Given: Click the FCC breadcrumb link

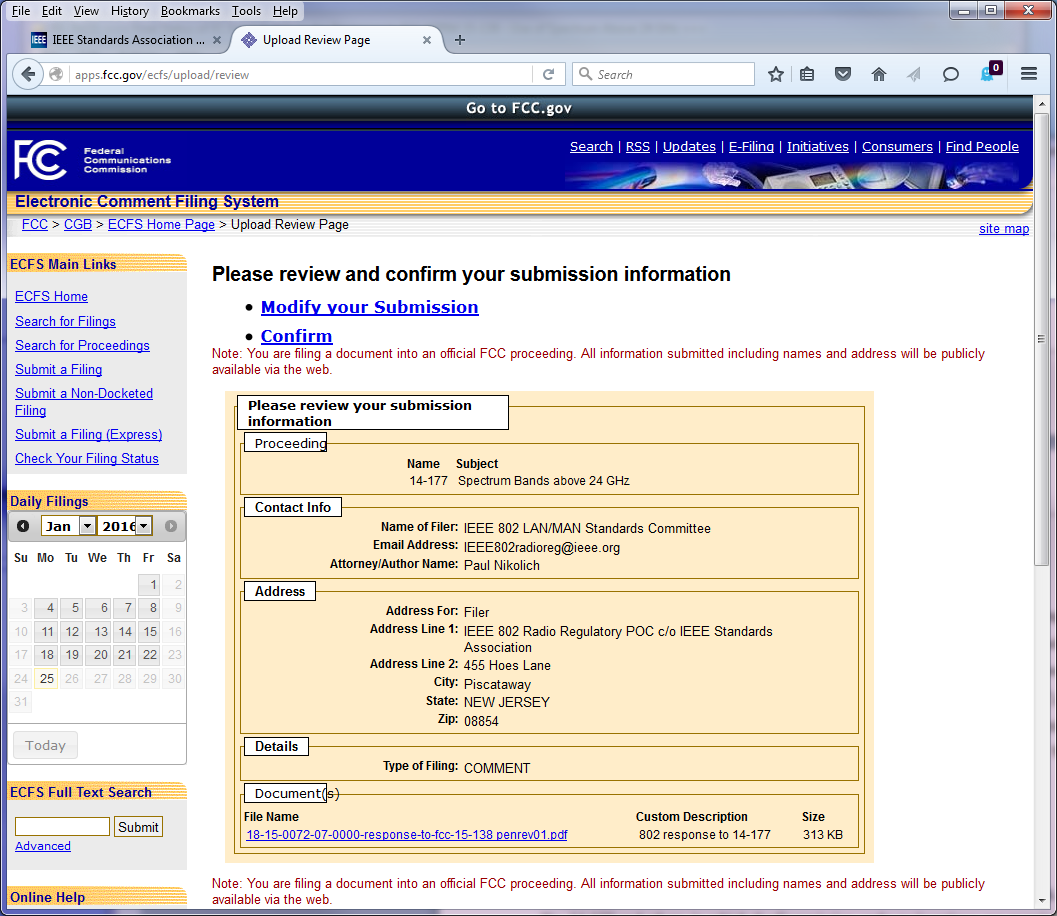Looking at the screenshot, I should click(34, 224).
